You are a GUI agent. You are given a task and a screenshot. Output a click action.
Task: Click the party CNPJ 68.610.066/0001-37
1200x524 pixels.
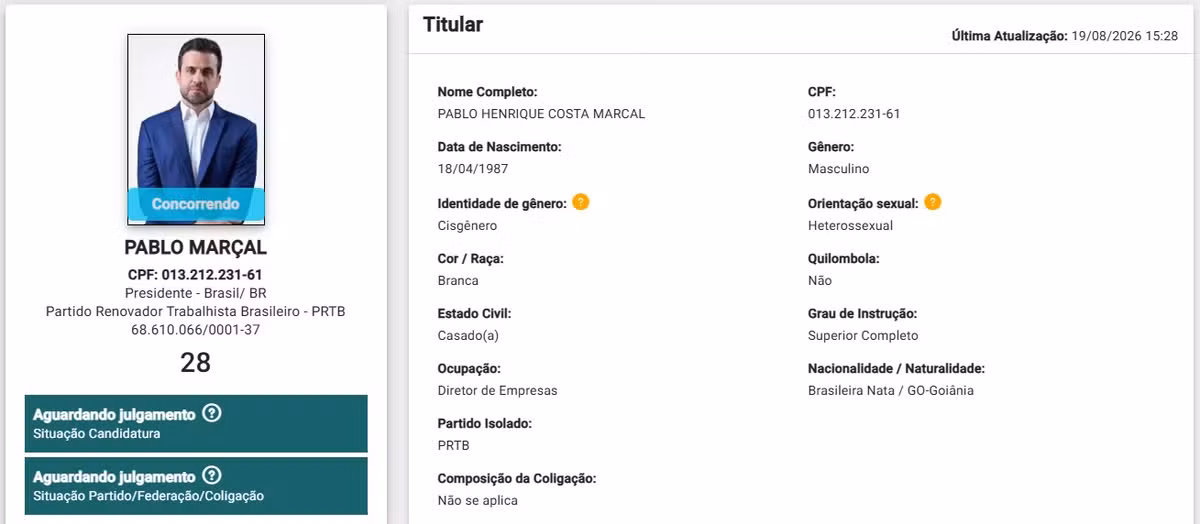[x=196, y=330]
